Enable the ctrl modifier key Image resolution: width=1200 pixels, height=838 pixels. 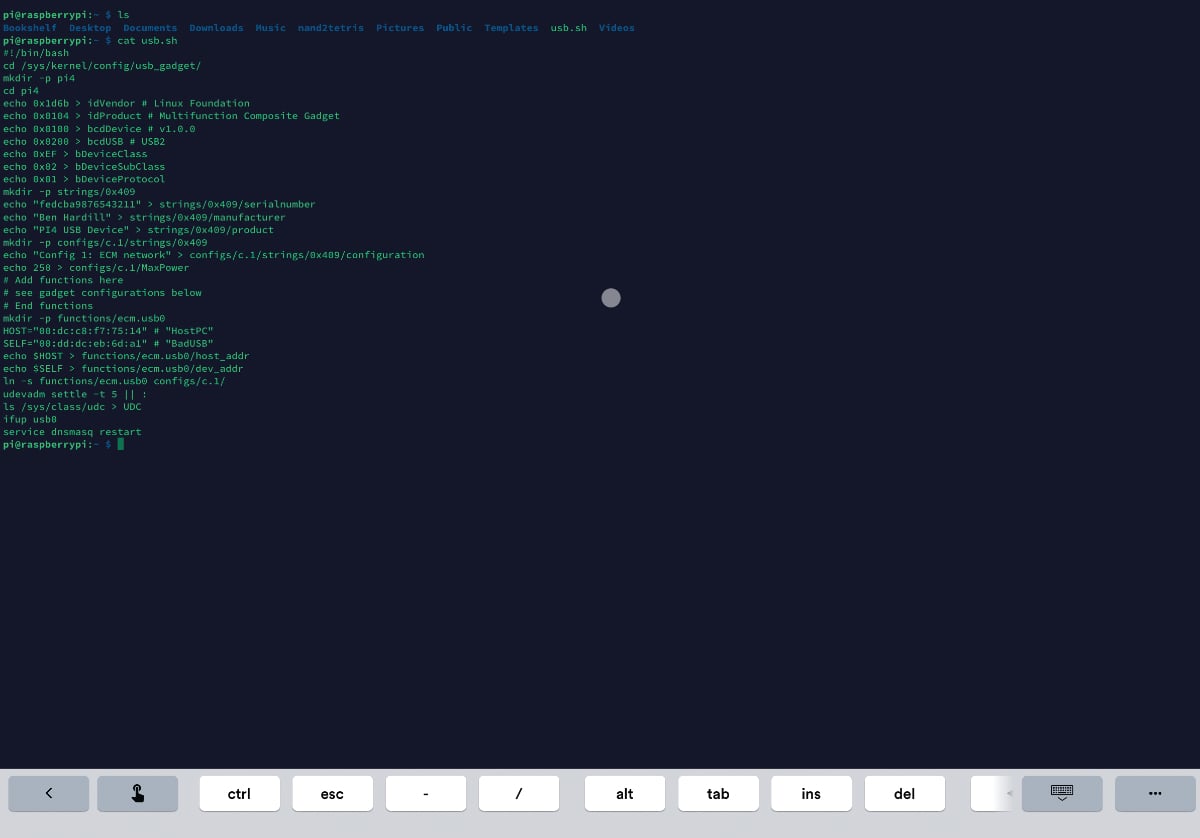point(239,793)
